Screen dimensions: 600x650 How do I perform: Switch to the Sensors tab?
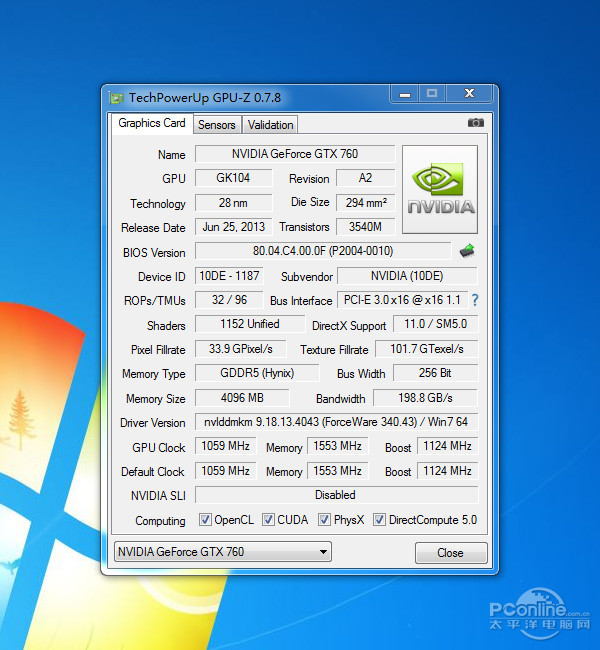(216, 125)
